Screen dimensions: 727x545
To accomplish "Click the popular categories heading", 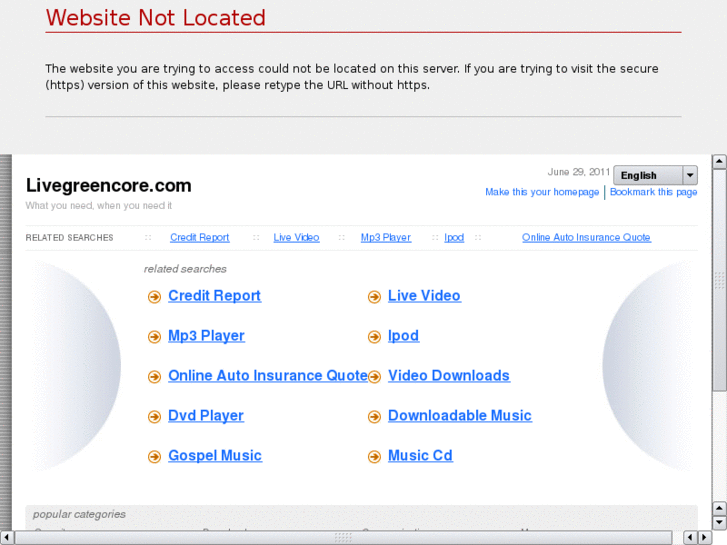I will click(79, 514).
